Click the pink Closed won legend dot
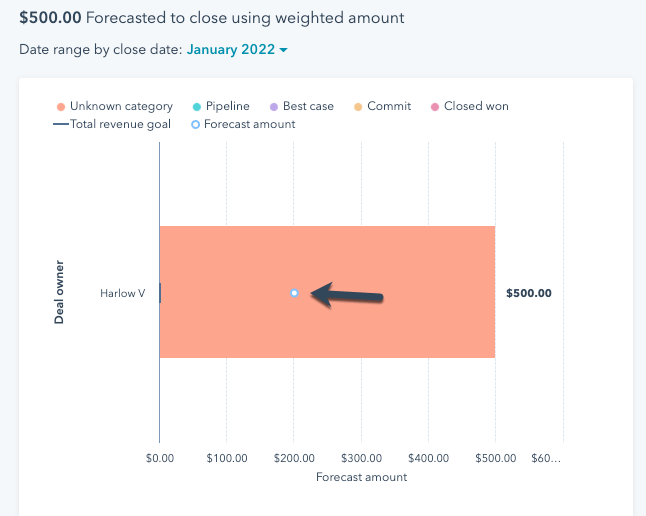The height and width of the screenshot is (516, 646). coord(434,106)
